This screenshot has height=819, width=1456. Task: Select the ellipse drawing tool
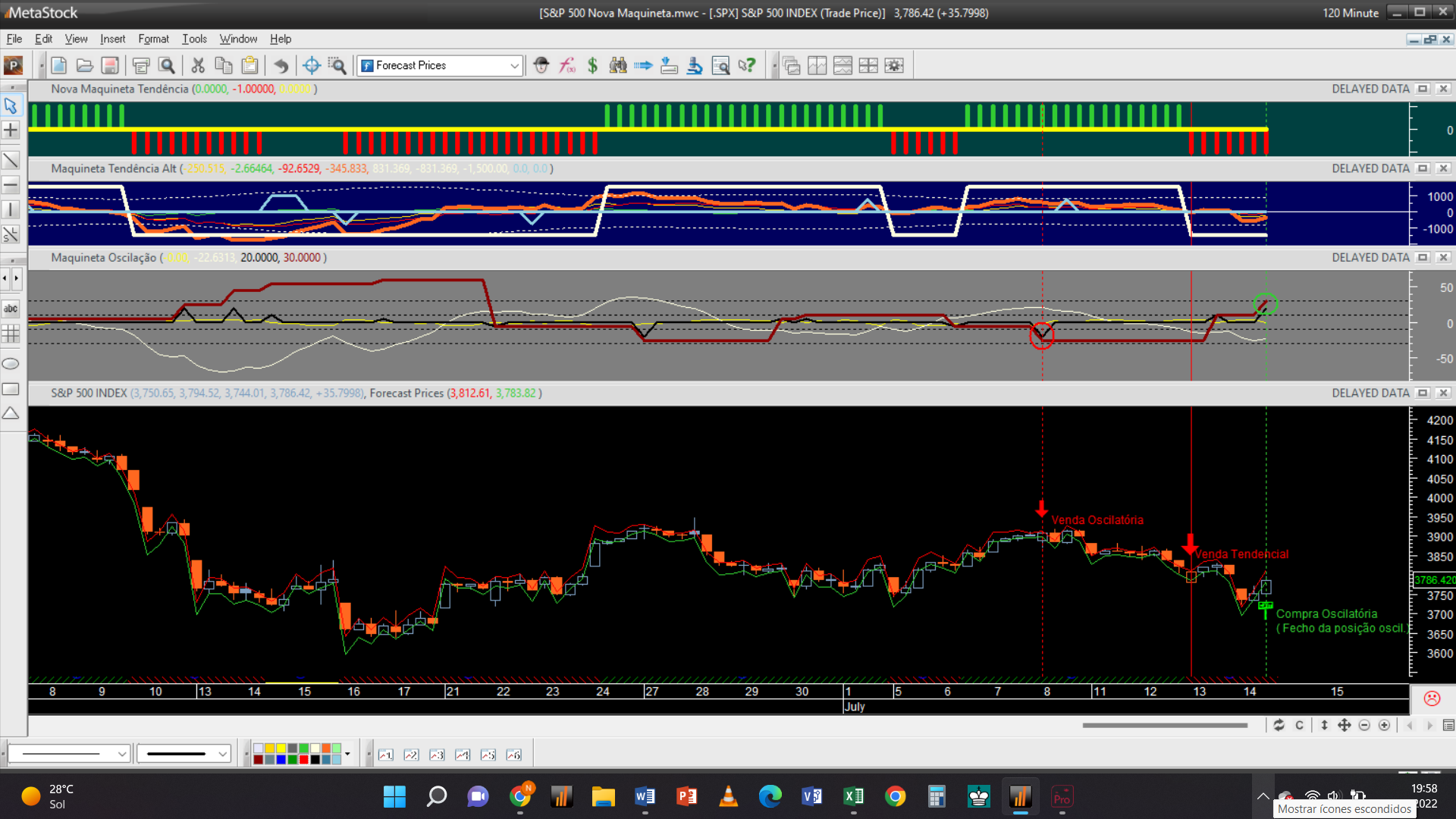click(x=11, y=364)
